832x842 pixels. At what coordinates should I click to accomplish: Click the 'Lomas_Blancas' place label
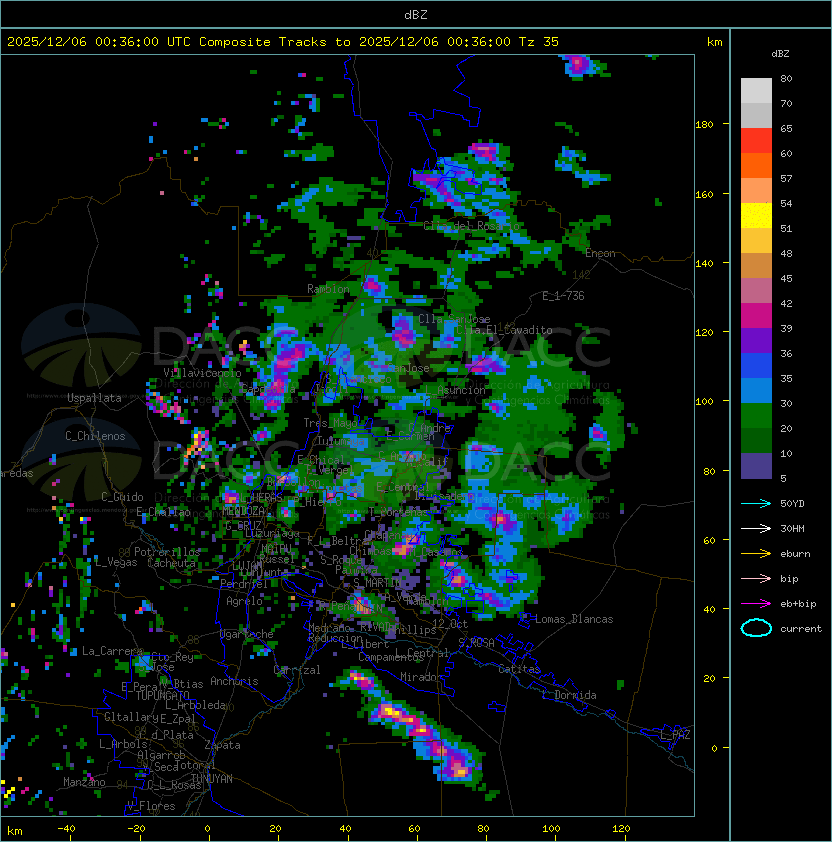click(x=574, y=619)
